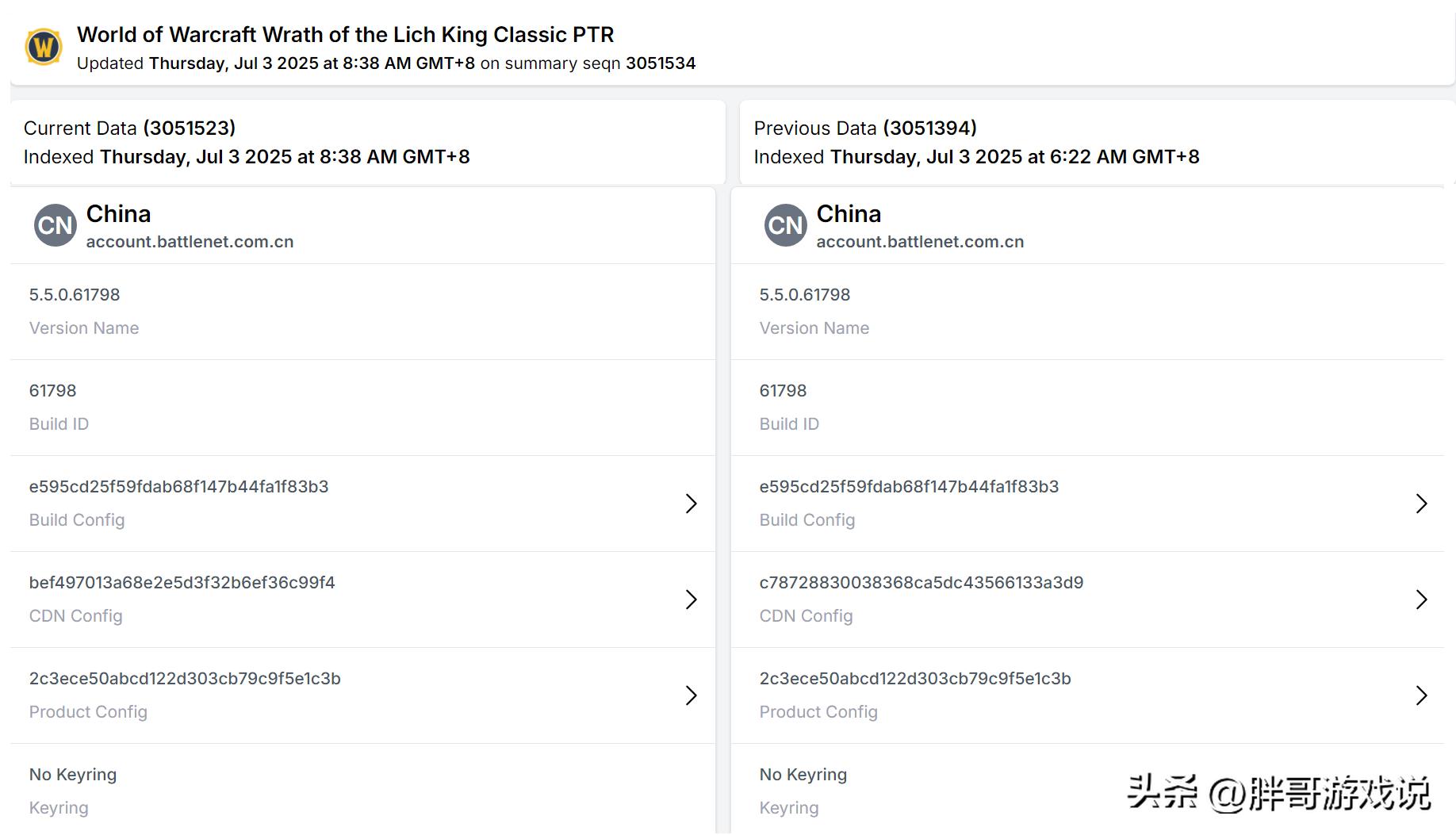
Task: Open account.battlenet.com.cn under Previous Data
Action: coord(920,242)
